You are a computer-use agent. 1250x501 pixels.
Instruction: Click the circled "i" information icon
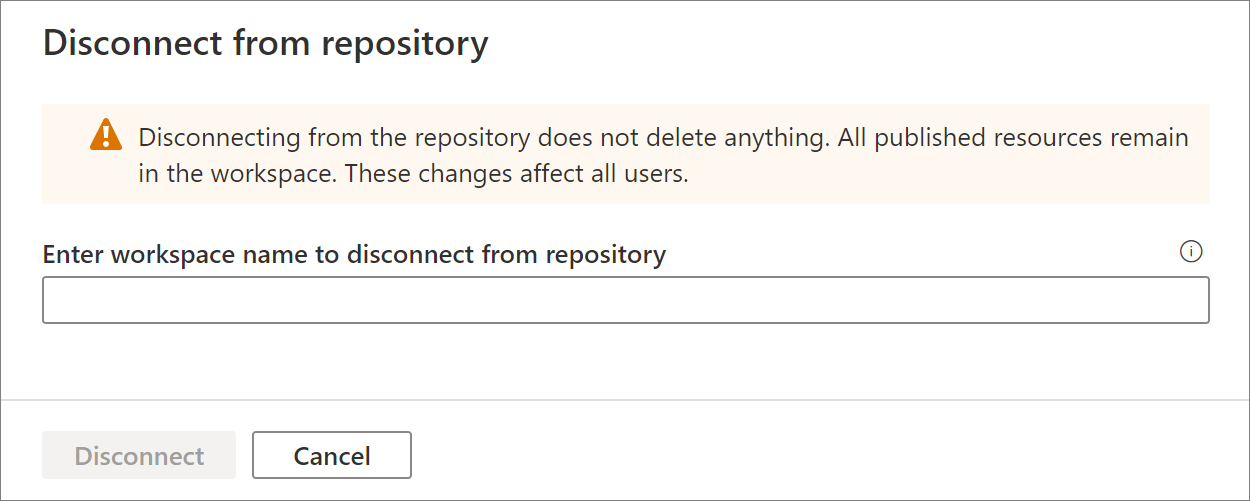tap(1191, 252)
